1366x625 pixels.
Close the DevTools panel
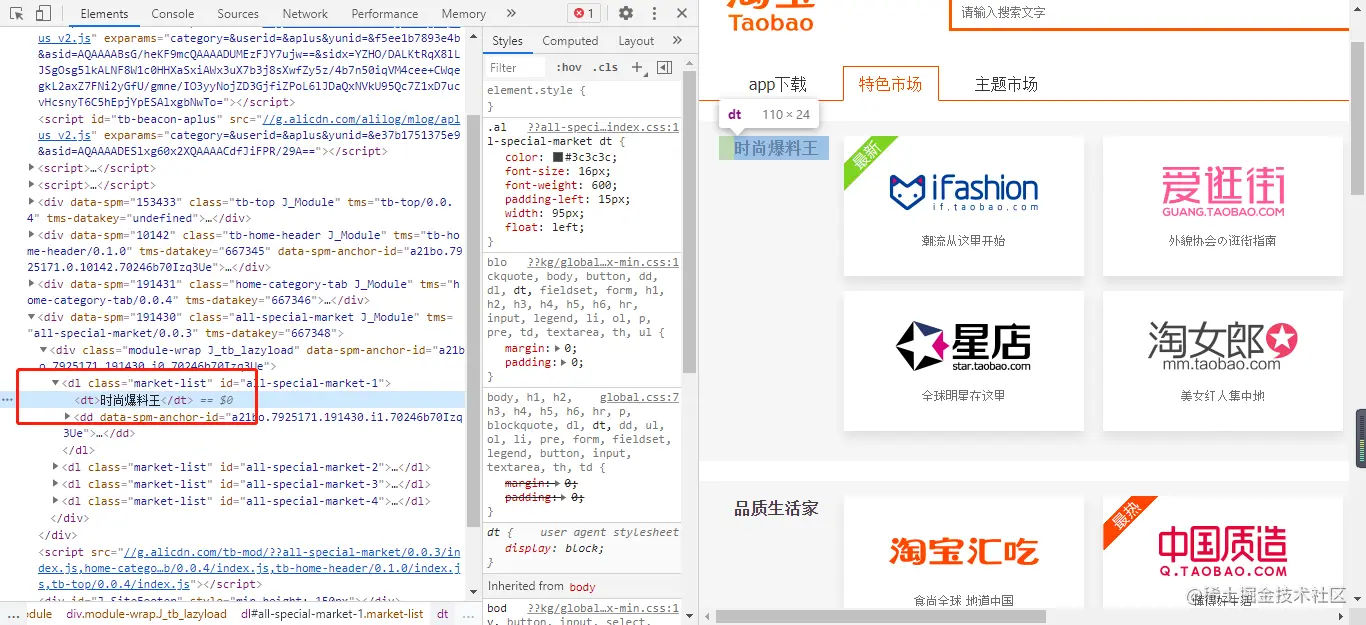coord(682,13)
